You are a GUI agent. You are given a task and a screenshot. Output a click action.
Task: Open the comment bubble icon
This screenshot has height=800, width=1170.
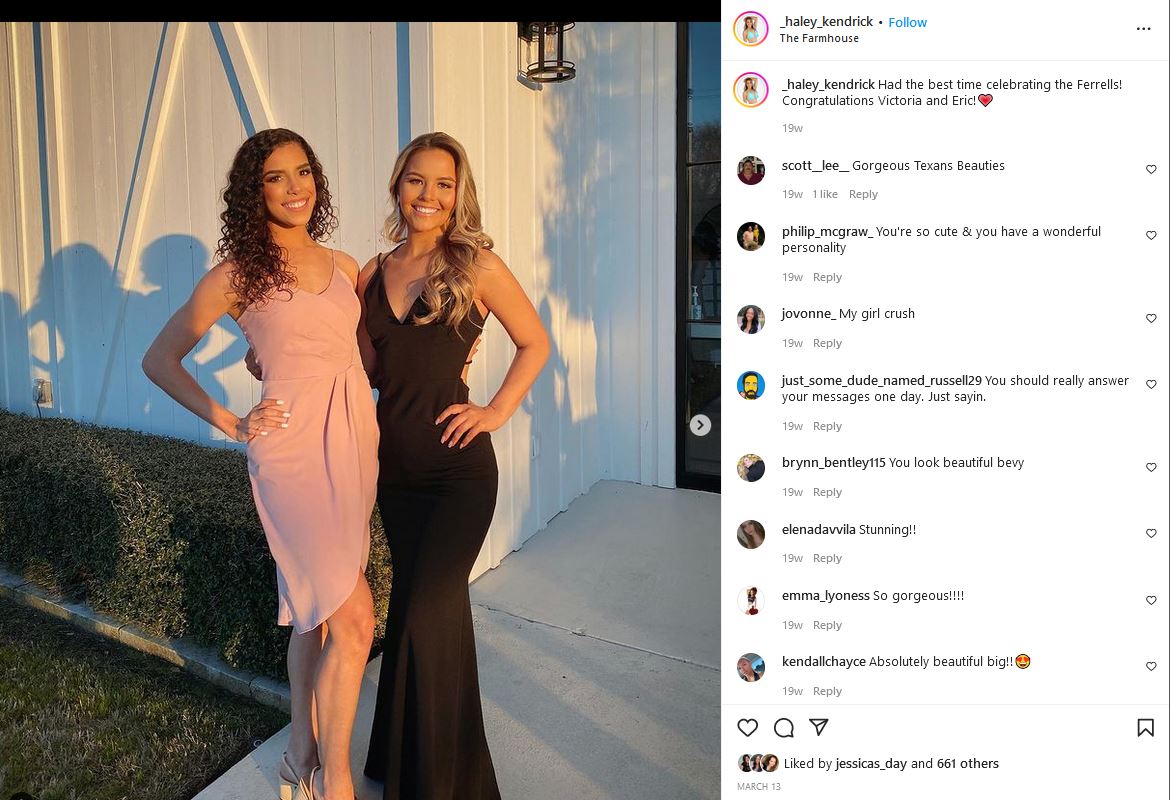[x=783, y=728]
